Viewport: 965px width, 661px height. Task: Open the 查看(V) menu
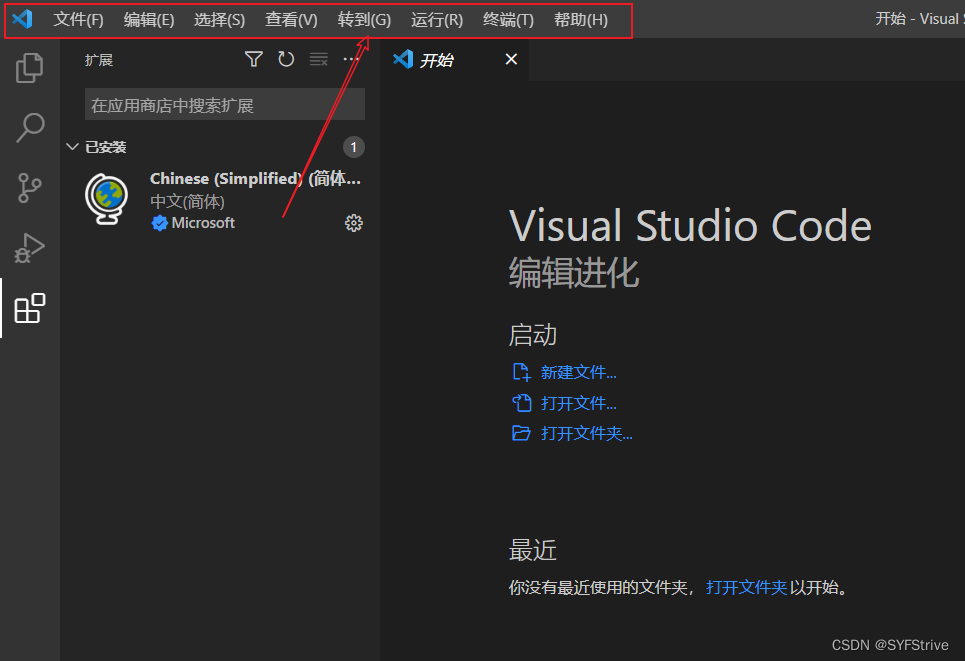pyautogui.click(x=291, y=20)
